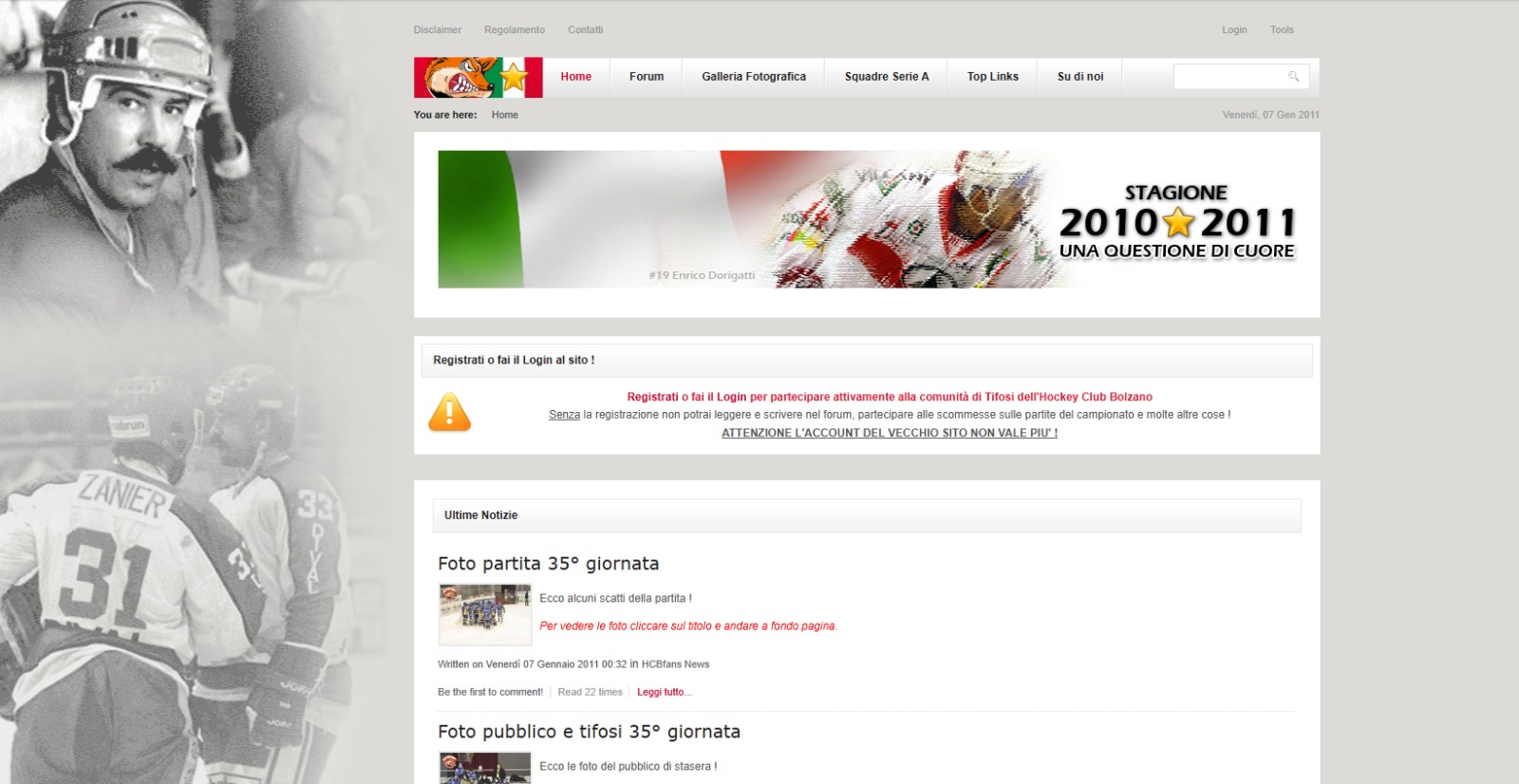The height and width of the screenshot is (784, 1519).
Task: Click 'Ecco alcuni scatti della partita !' text
Action: click(x=615, y=599)
